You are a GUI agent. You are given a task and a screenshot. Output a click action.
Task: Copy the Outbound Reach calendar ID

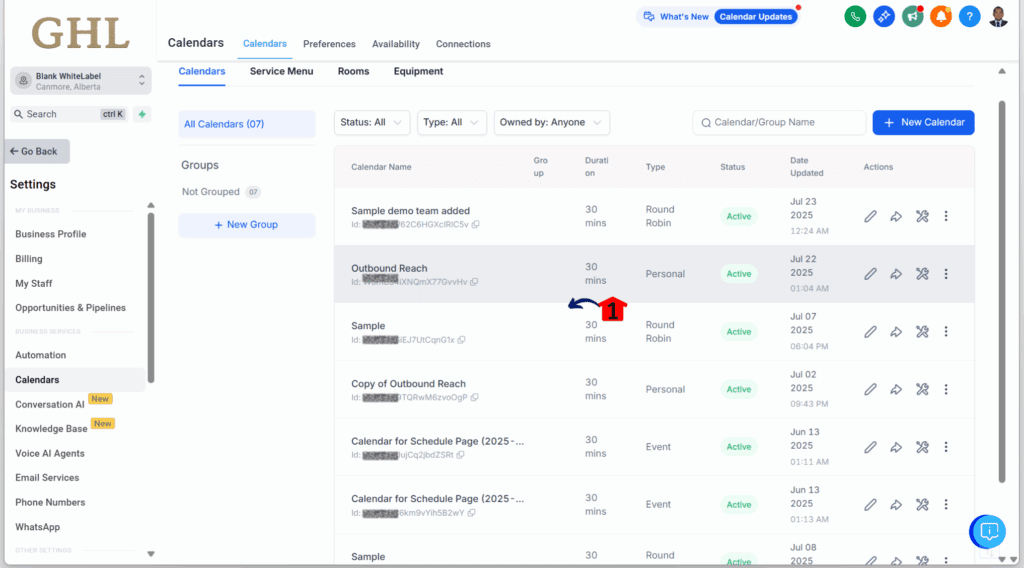(474, 282)
